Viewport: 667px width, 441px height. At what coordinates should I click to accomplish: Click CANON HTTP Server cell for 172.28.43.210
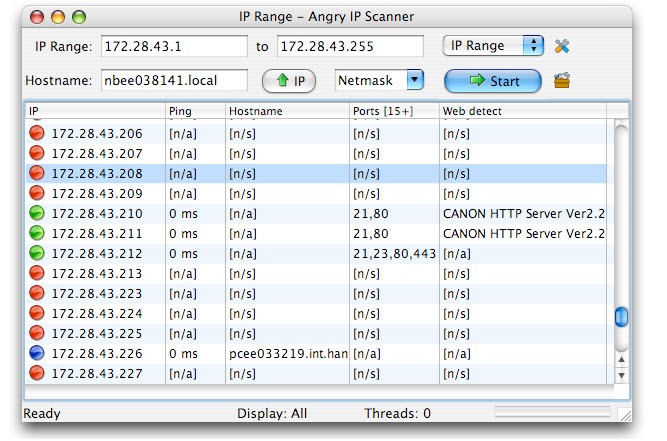pos(523,213)
